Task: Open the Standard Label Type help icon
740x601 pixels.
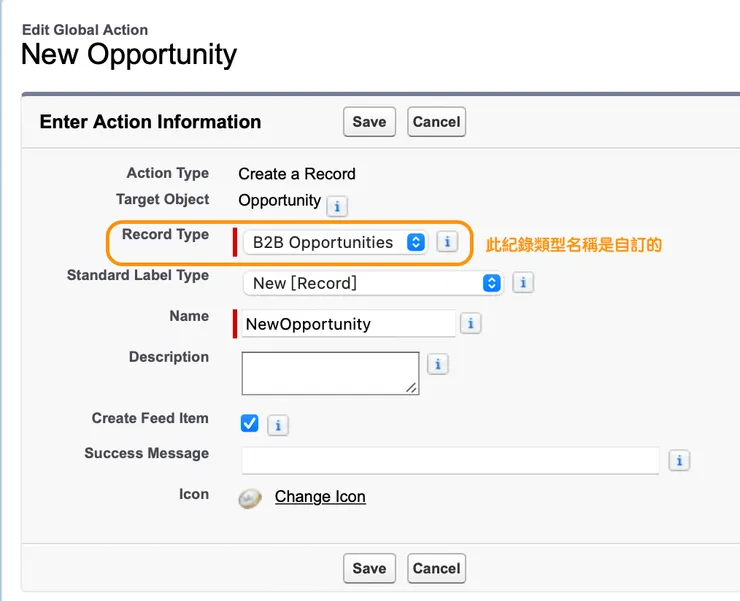Action: tap(522, 283)
